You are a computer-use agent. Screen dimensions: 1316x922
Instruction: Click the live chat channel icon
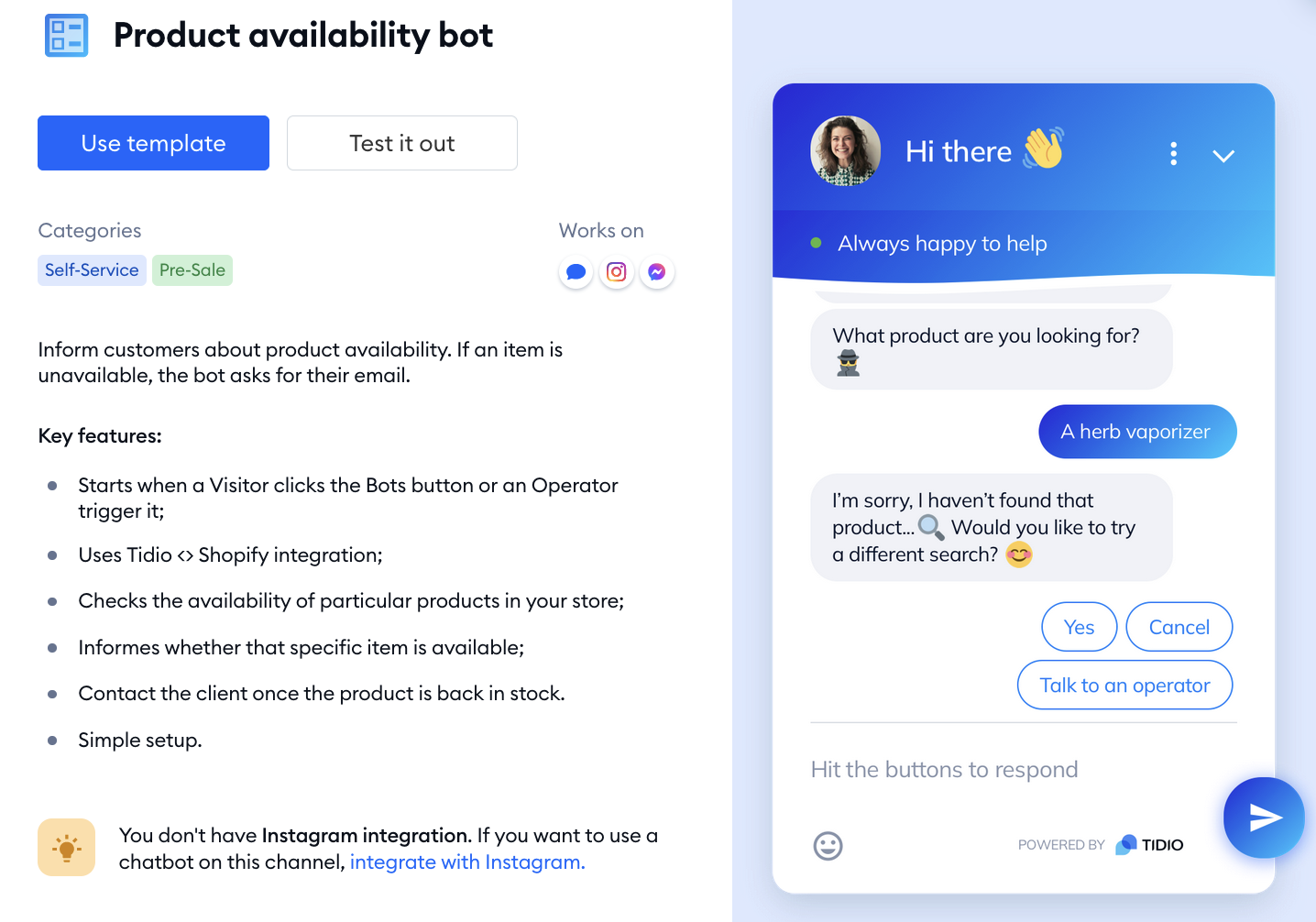[576, 272]
